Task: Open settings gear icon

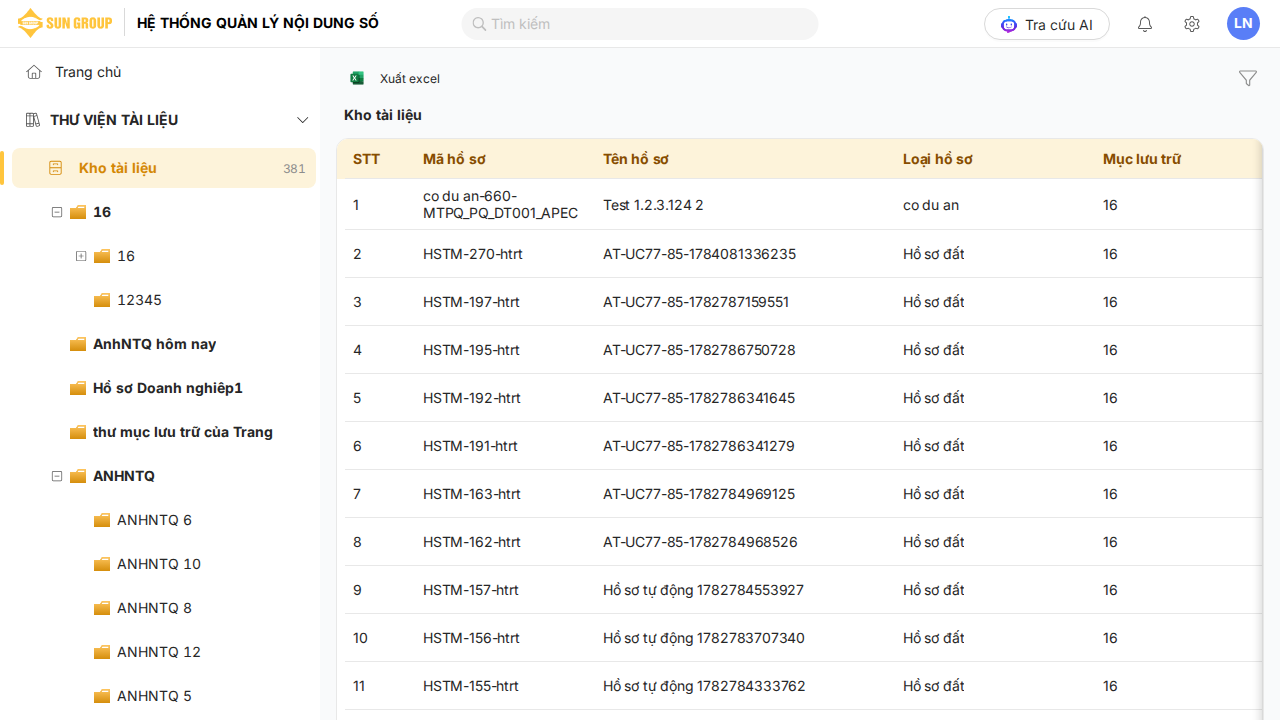Action: 1192,24
